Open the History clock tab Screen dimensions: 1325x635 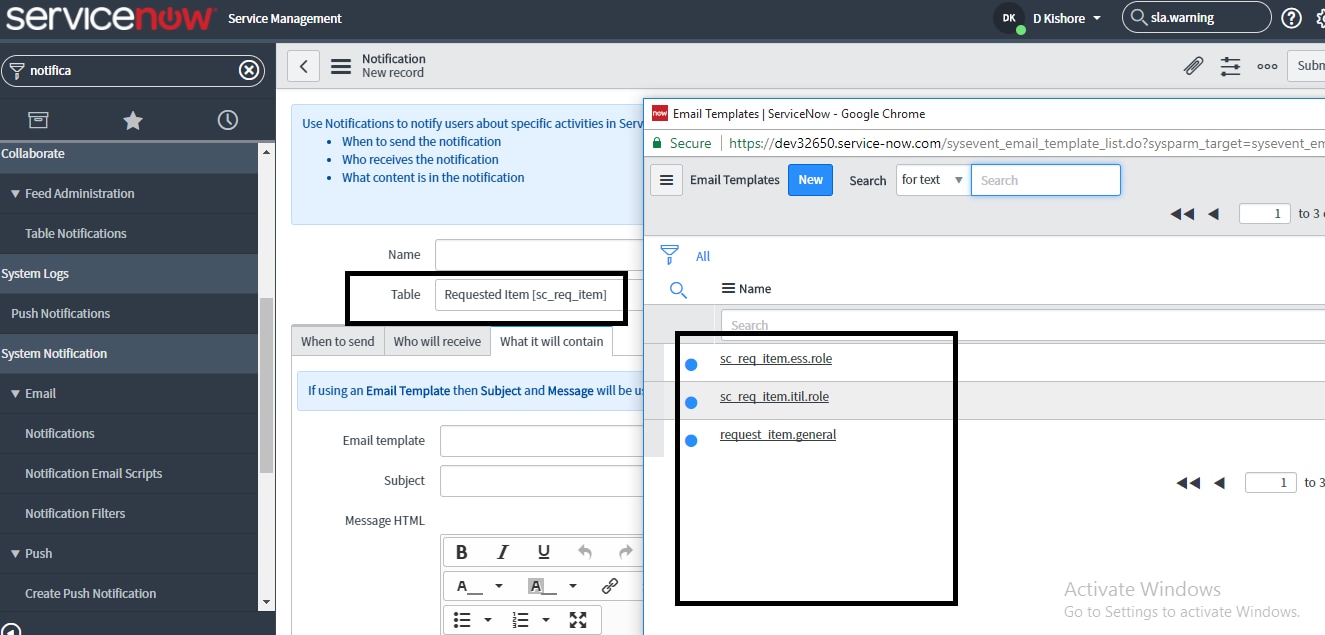tap(228, 120)
